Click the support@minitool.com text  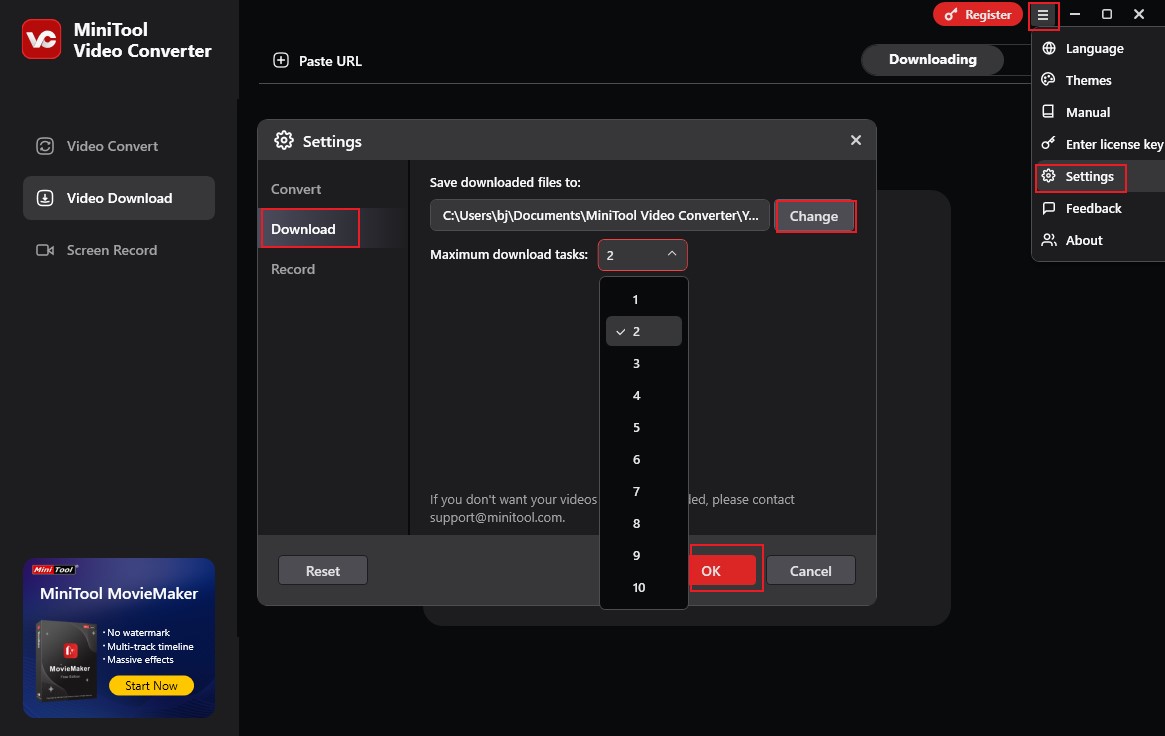[x=497, y=518]
